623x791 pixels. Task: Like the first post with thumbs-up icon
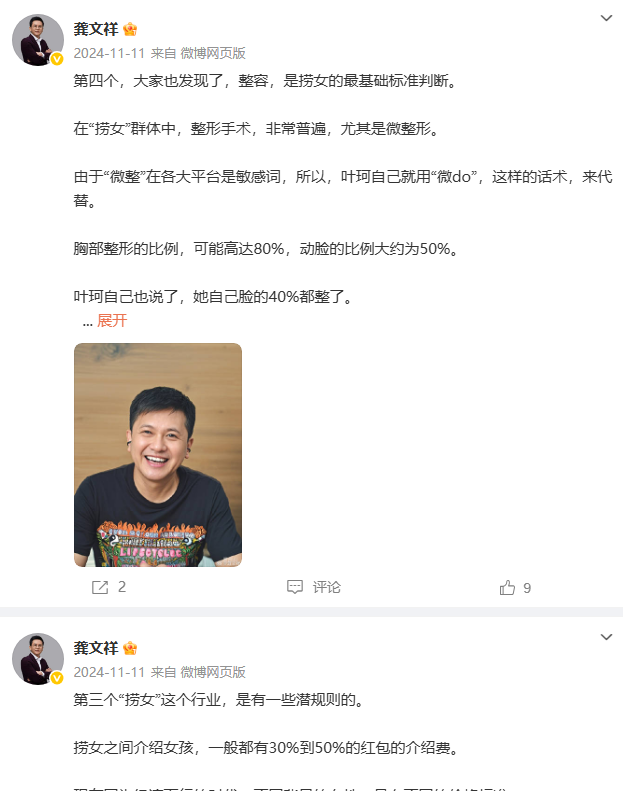pyautogui.click(x=507, y=587)
